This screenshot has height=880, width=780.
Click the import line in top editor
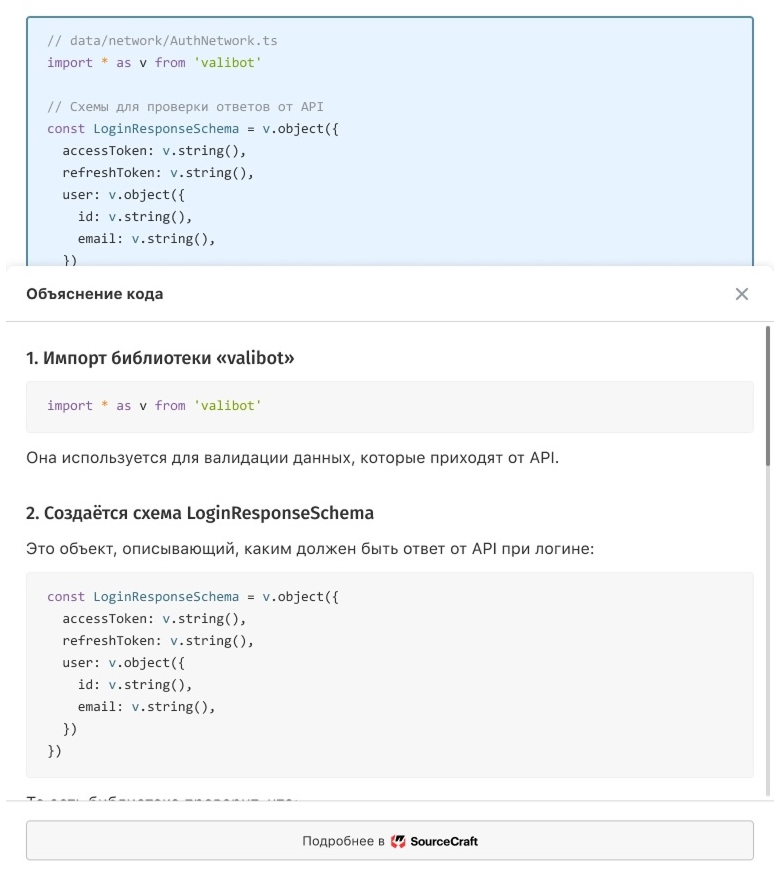(154, 62)
